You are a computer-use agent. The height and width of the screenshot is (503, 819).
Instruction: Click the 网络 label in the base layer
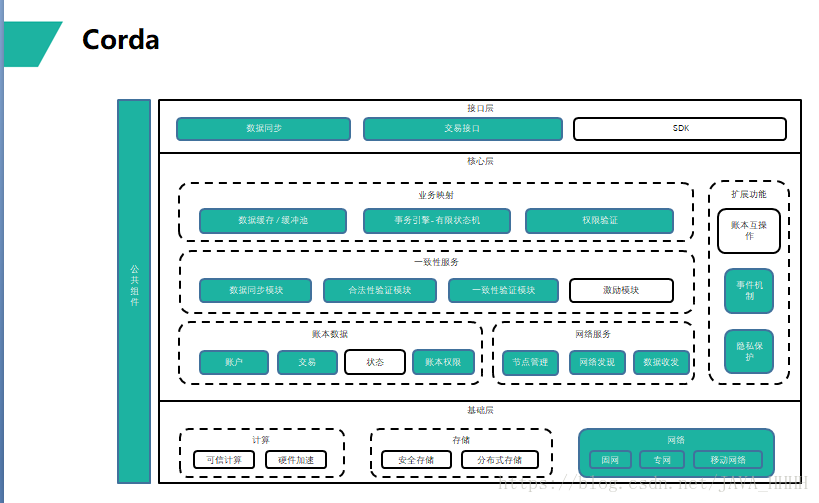675,440
